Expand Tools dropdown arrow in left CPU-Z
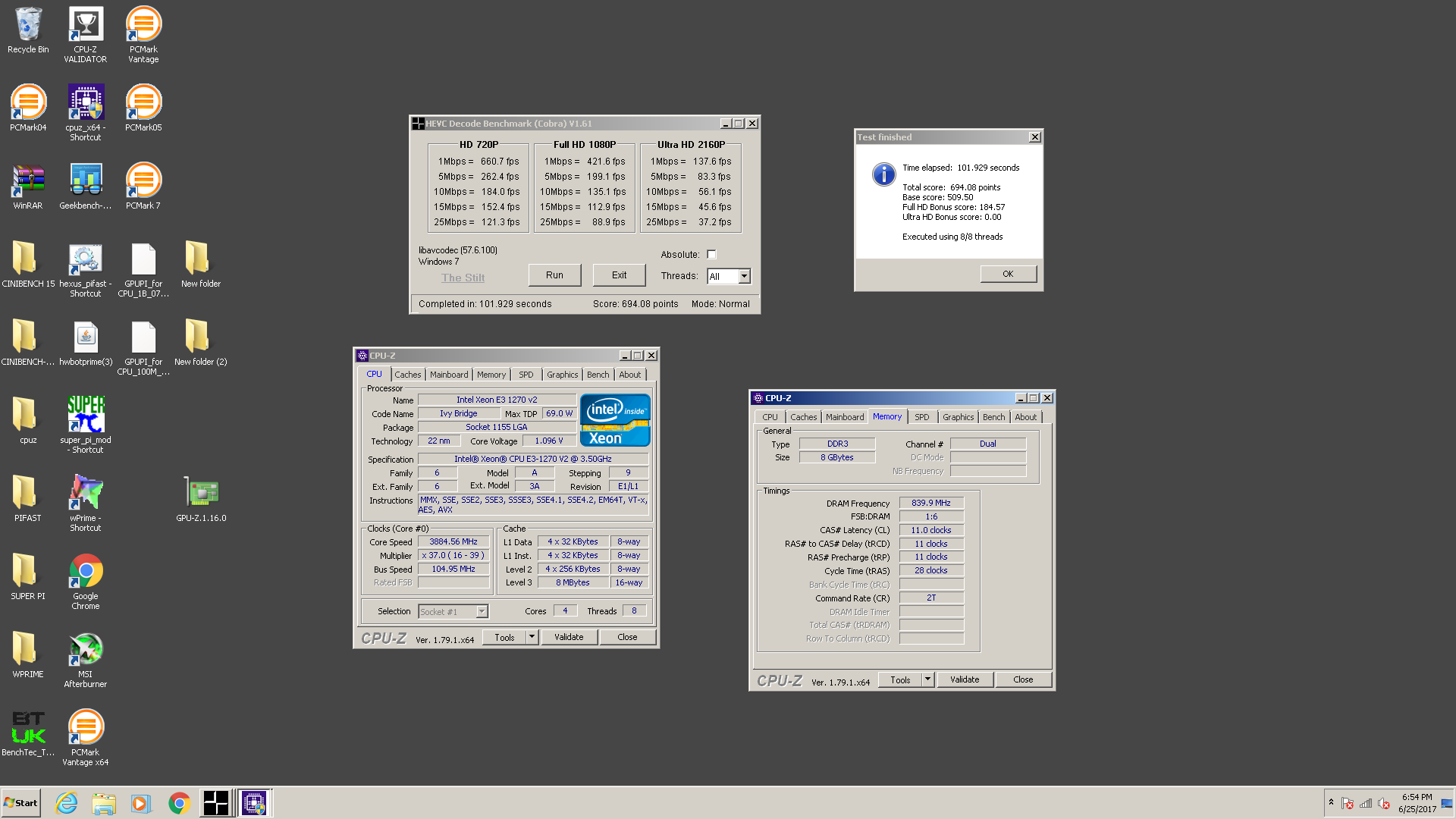1456x819 pixels. click(x=532, y=637)
